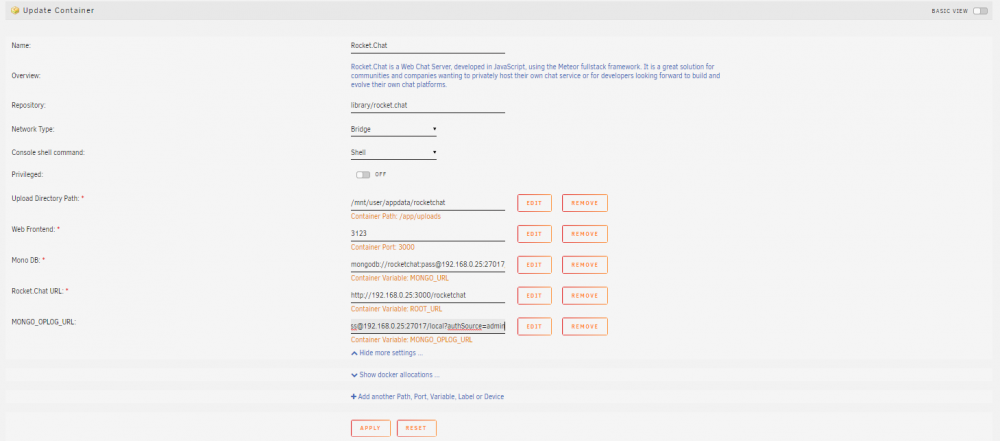Click the Web Frontend port field

428,234
